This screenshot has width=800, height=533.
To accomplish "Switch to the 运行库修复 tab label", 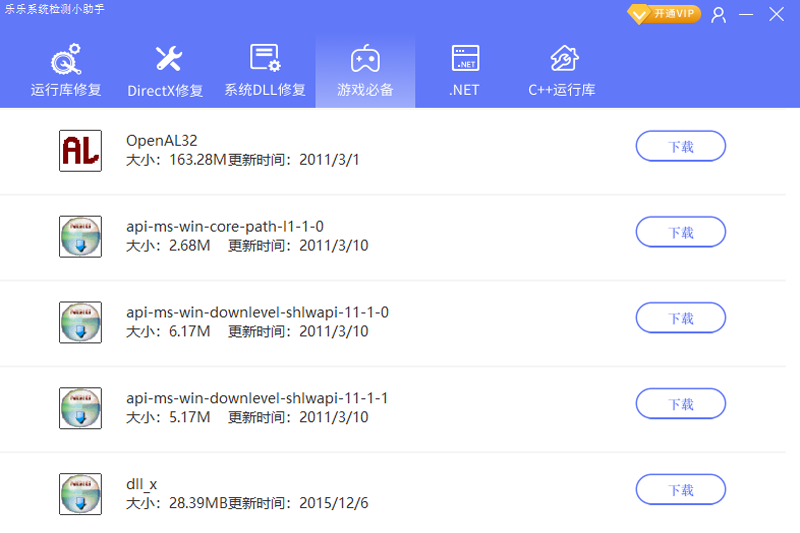I will pos(66,90).
